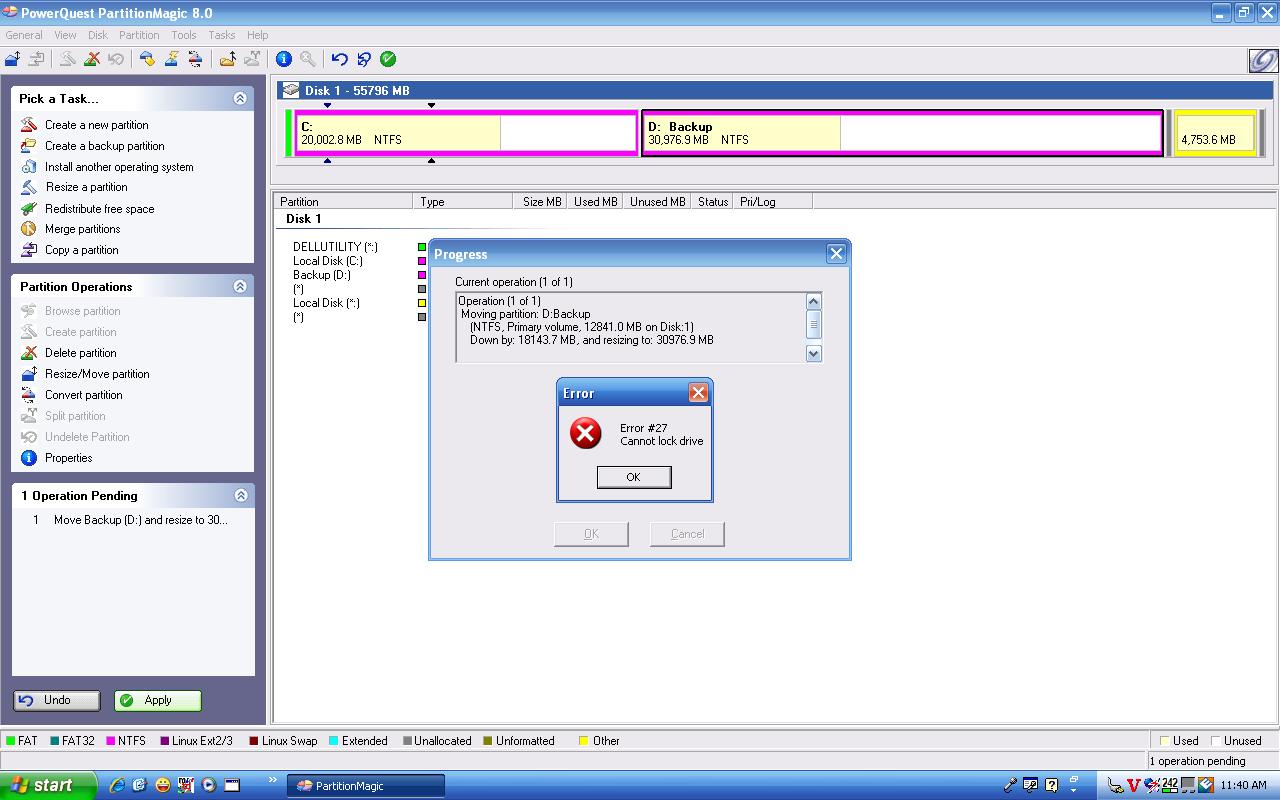Collapse the Partition Operations panel
This screenshot has width=1280, height=800.
240,286
